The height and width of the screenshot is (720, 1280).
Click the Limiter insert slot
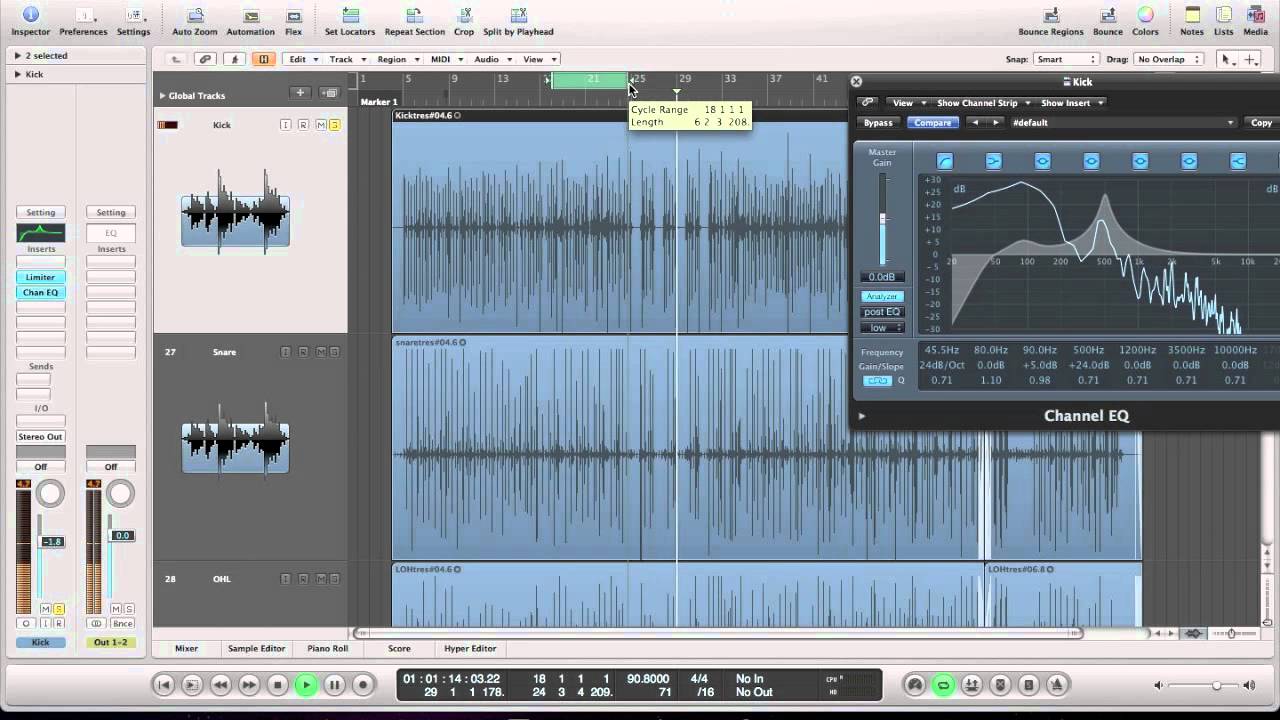(41, 277)
